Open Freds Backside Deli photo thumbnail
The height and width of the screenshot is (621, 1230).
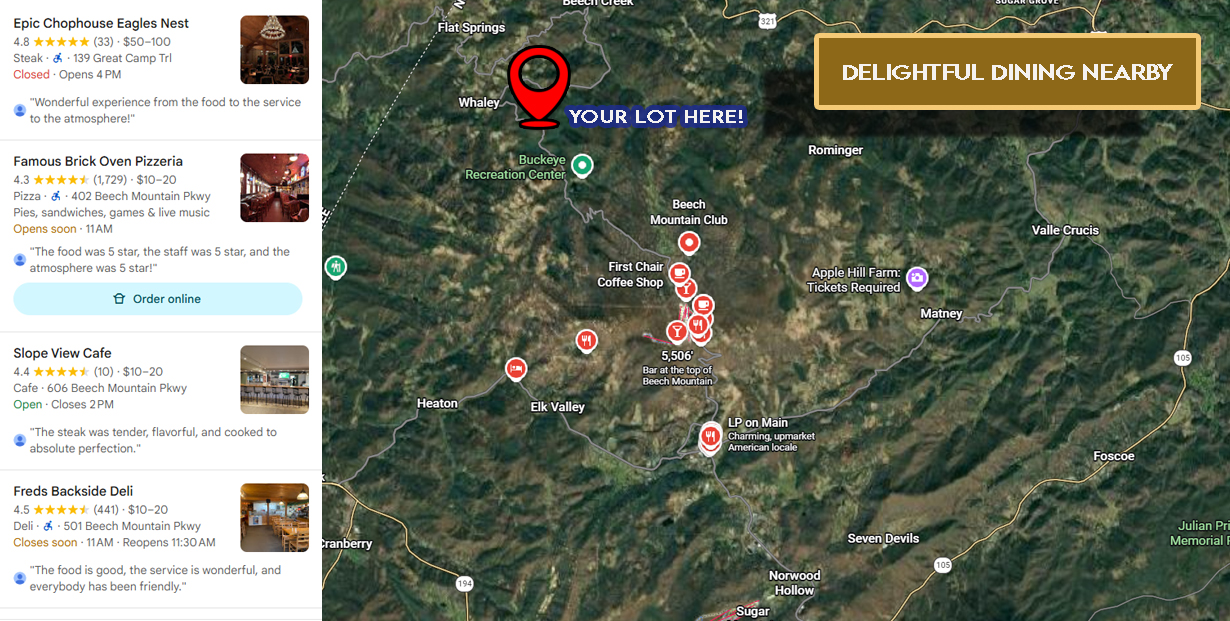275,518
